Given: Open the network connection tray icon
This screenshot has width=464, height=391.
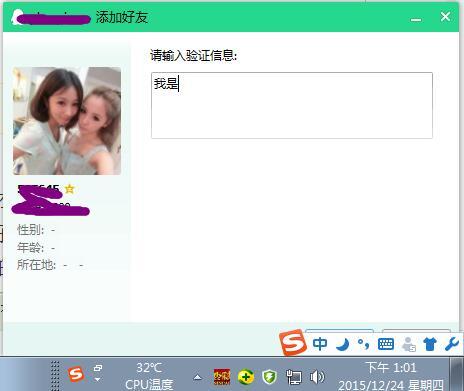Looking at the screenshot, I should [293, 377].
